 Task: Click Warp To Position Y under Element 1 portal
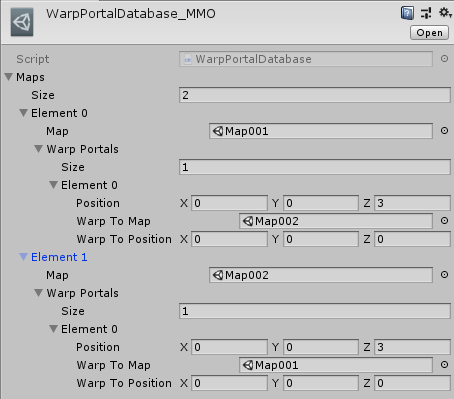point(321,383)
